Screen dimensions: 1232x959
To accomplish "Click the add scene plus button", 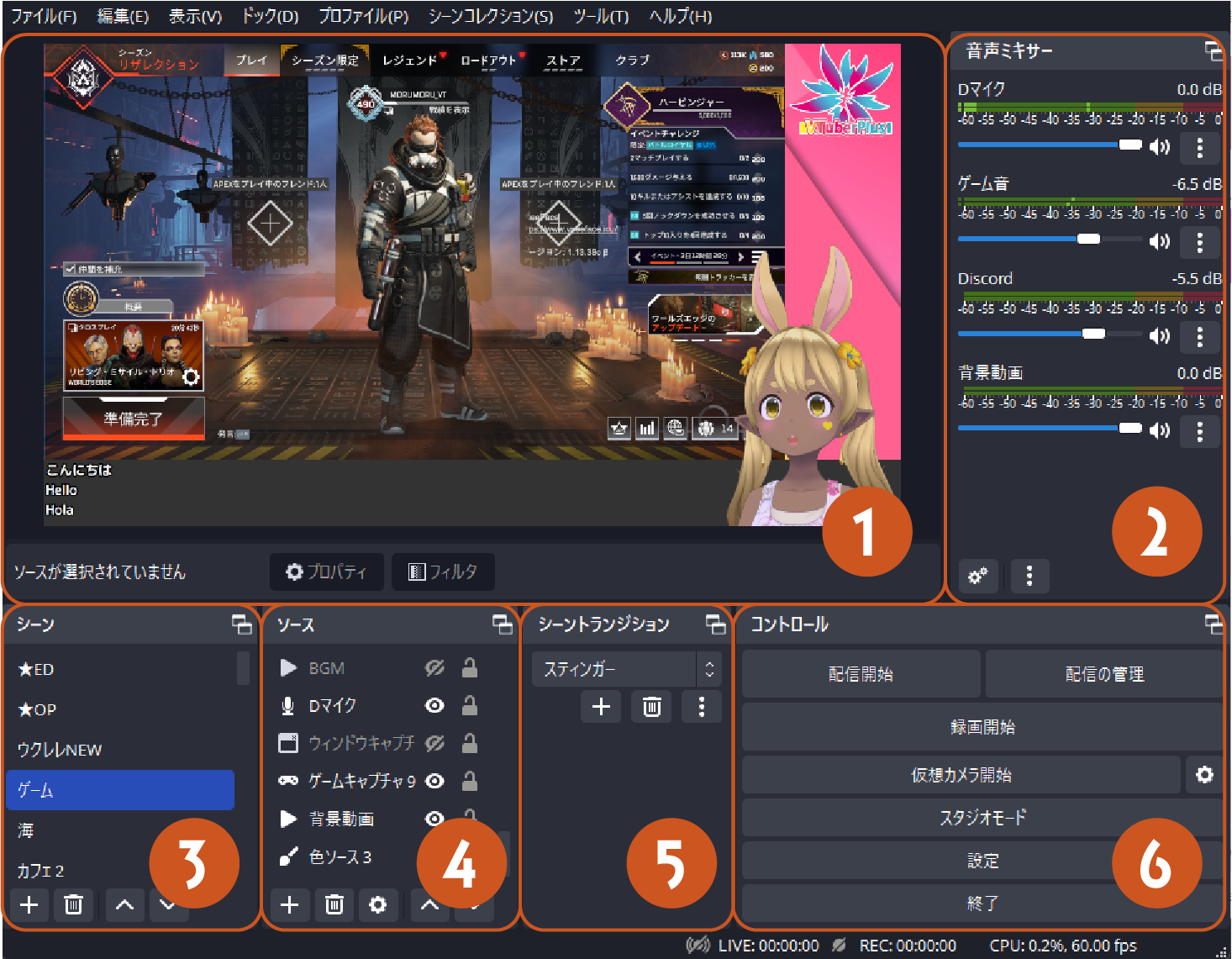I will coord(29,904).
